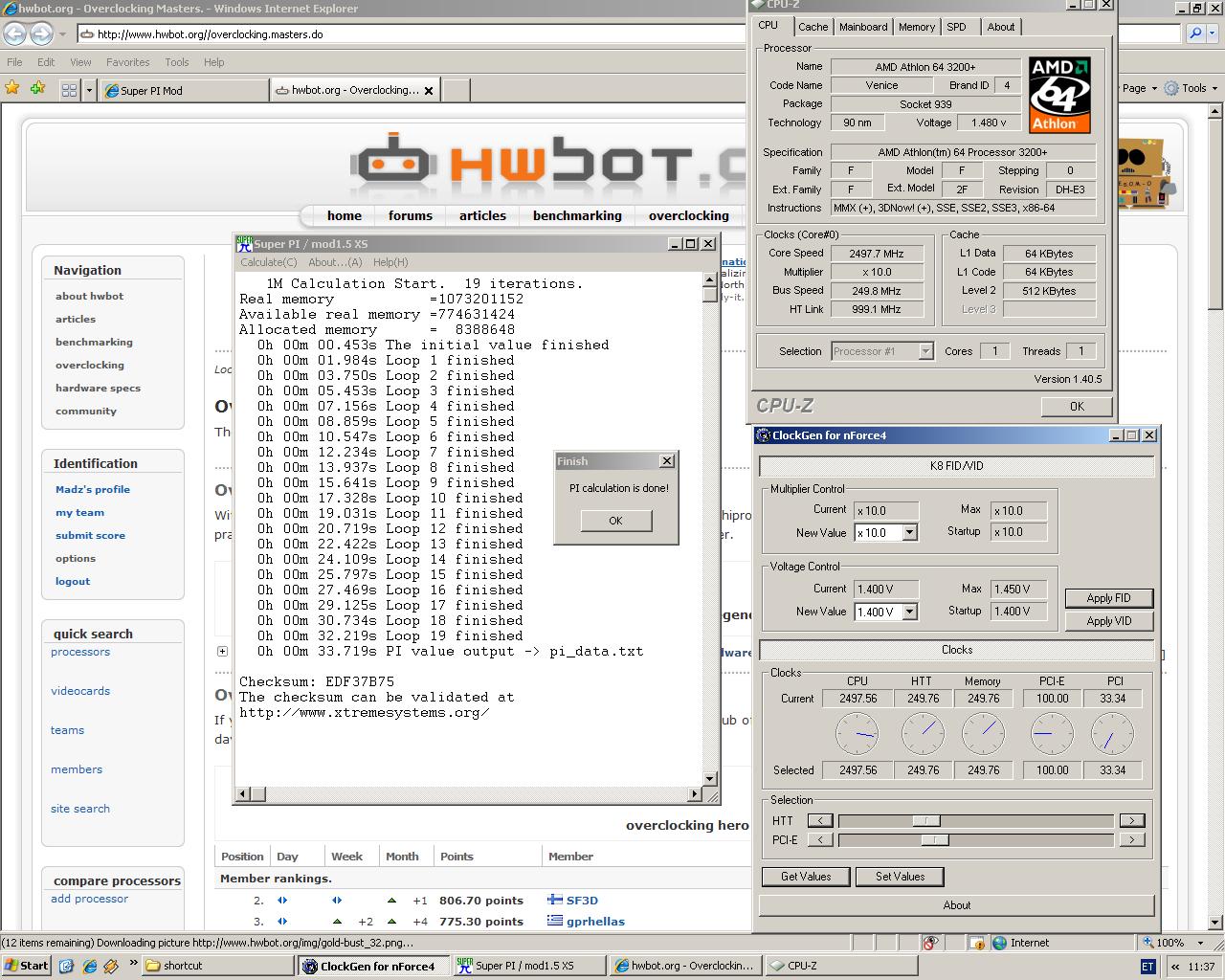This screenshot has height=980, width=1225.
Task: Switch to the Super PI Mod tab
Action: (185, 91)
